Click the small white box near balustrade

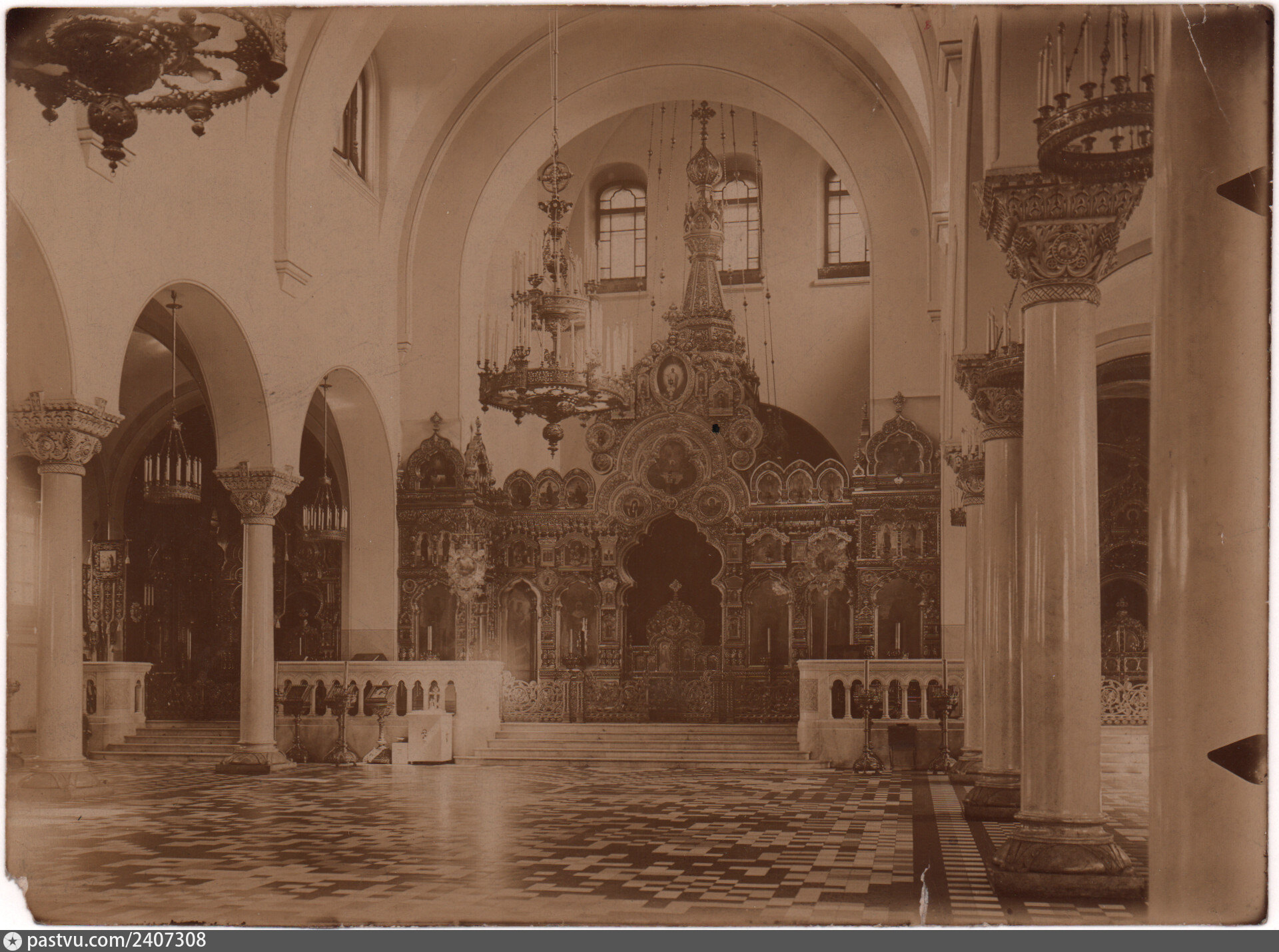coord(430,736)
